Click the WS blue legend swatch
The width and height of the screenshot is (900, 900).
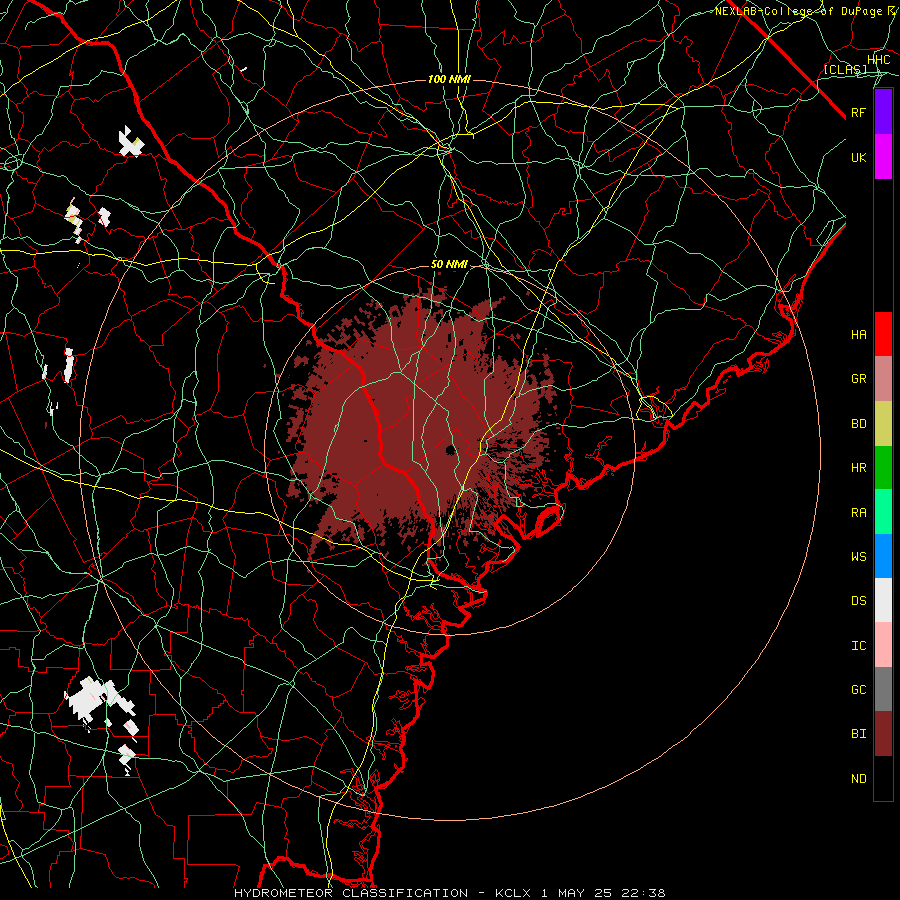click(x=883, y=556)
